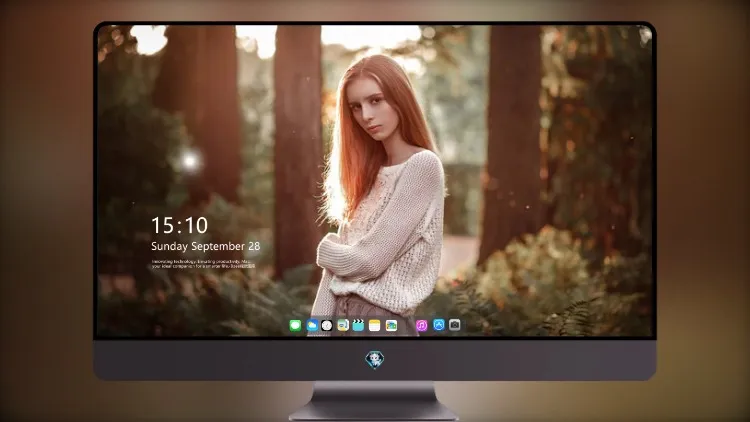Open the blue App Store icon
This screenshot has height=422, width=750.
[439, 325]
